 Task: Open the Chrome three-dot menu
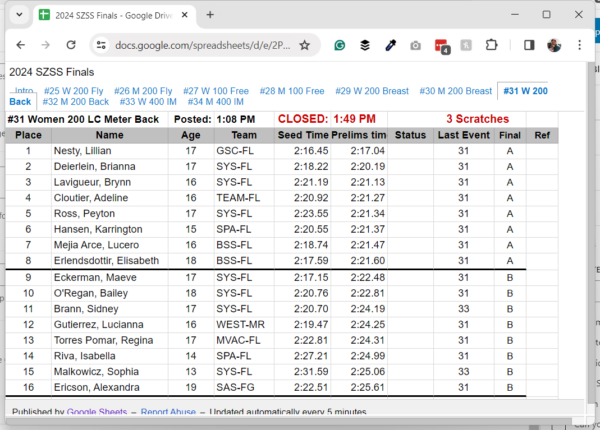[x=579, y=45]
